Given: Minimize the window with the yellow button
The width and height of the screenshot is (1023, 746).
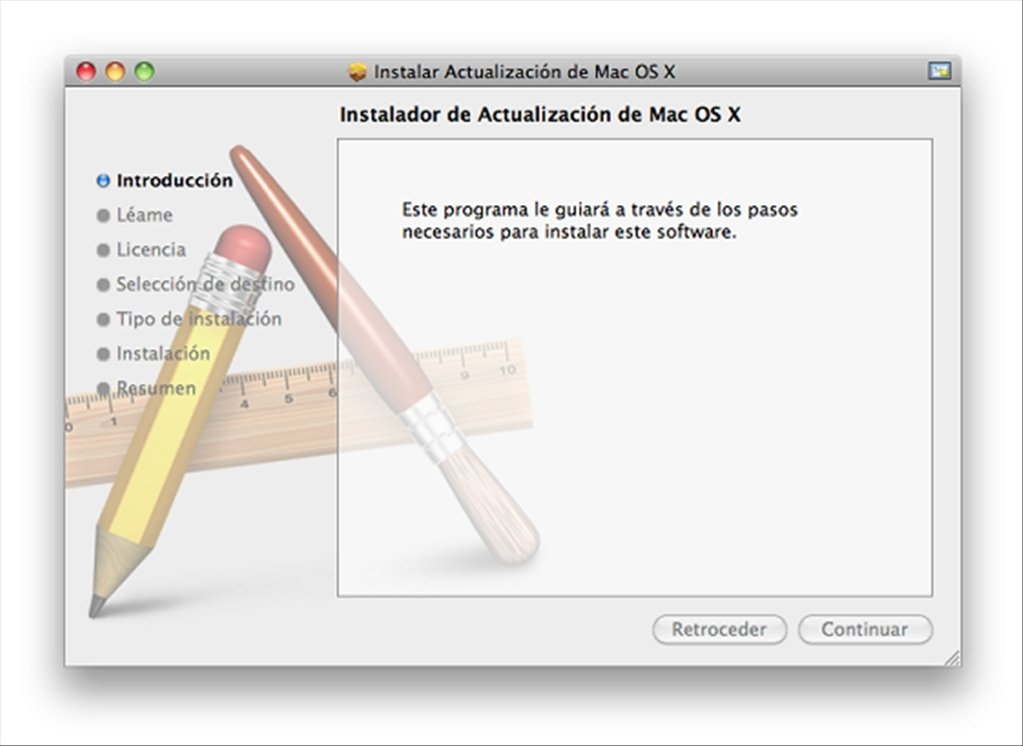Looking at the screenshot, I should [x=115, y=71].
